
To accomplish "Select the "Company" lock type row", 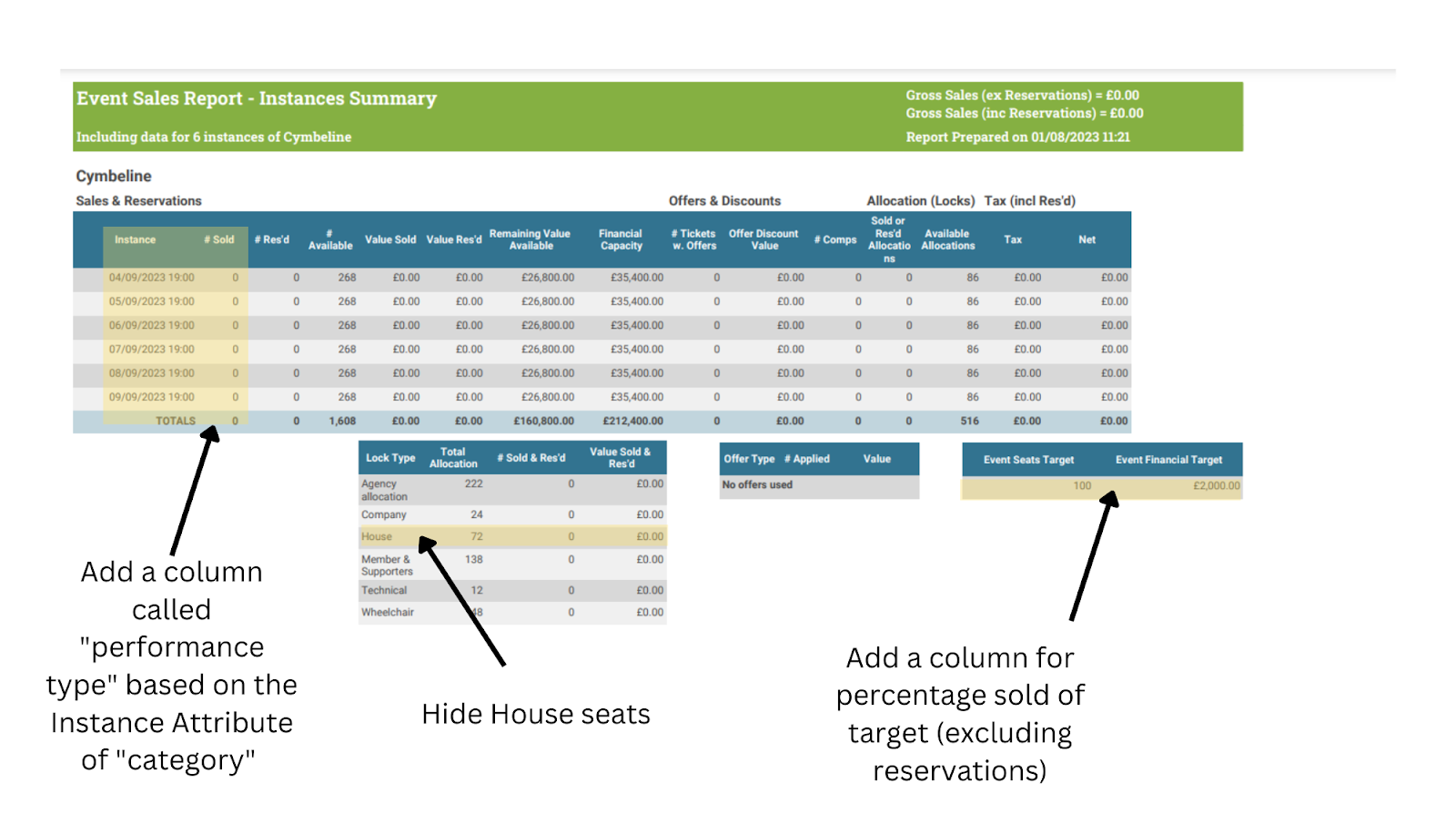I will 512,514.
